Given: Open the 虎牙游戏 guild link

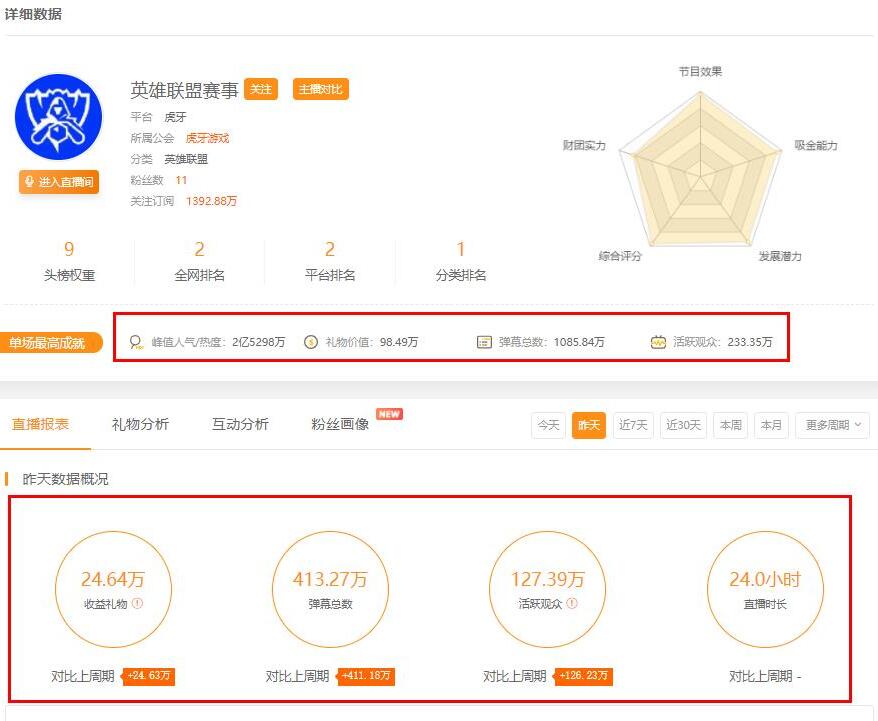Looking at the screenshot, I should (x=207, y=138).
